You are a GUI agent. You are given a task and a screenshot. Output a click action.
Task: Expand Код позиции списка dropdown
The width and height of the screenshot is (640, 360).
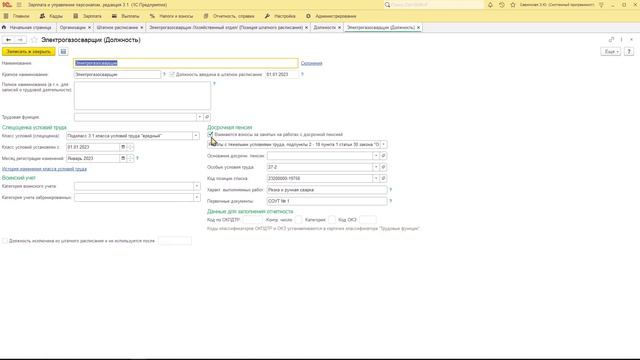click(376, 178)
